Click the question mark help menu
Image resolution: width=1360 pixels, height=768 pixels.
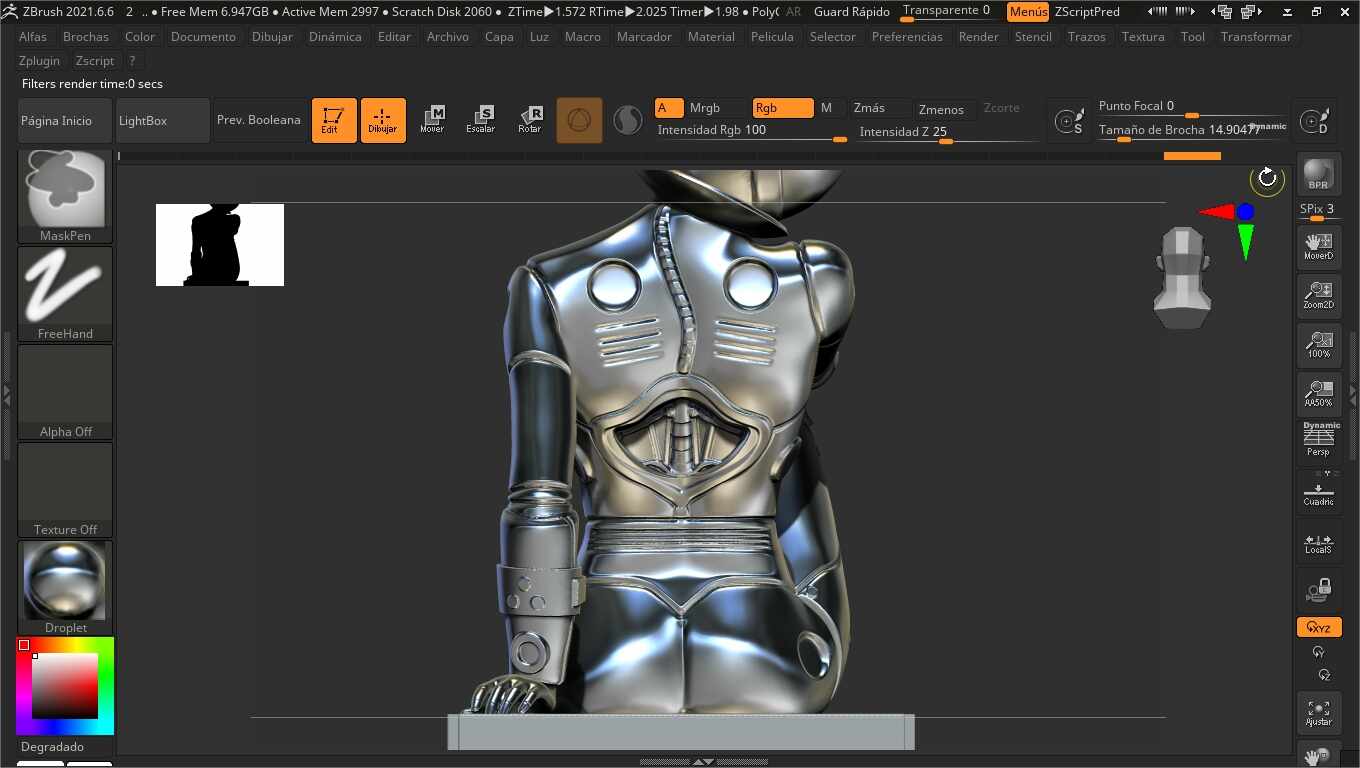(132, 60)
